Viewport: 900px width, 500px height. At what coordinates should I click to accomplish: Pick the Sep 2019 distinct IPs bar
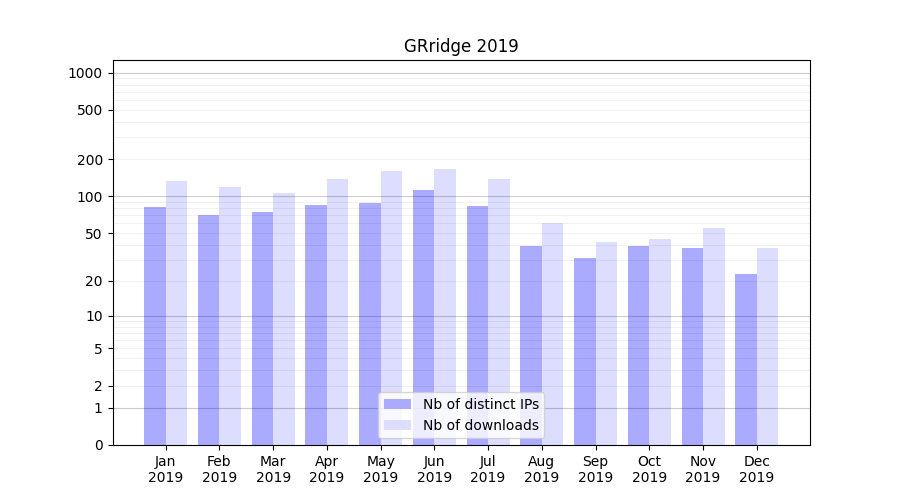[x=585, y=351]
